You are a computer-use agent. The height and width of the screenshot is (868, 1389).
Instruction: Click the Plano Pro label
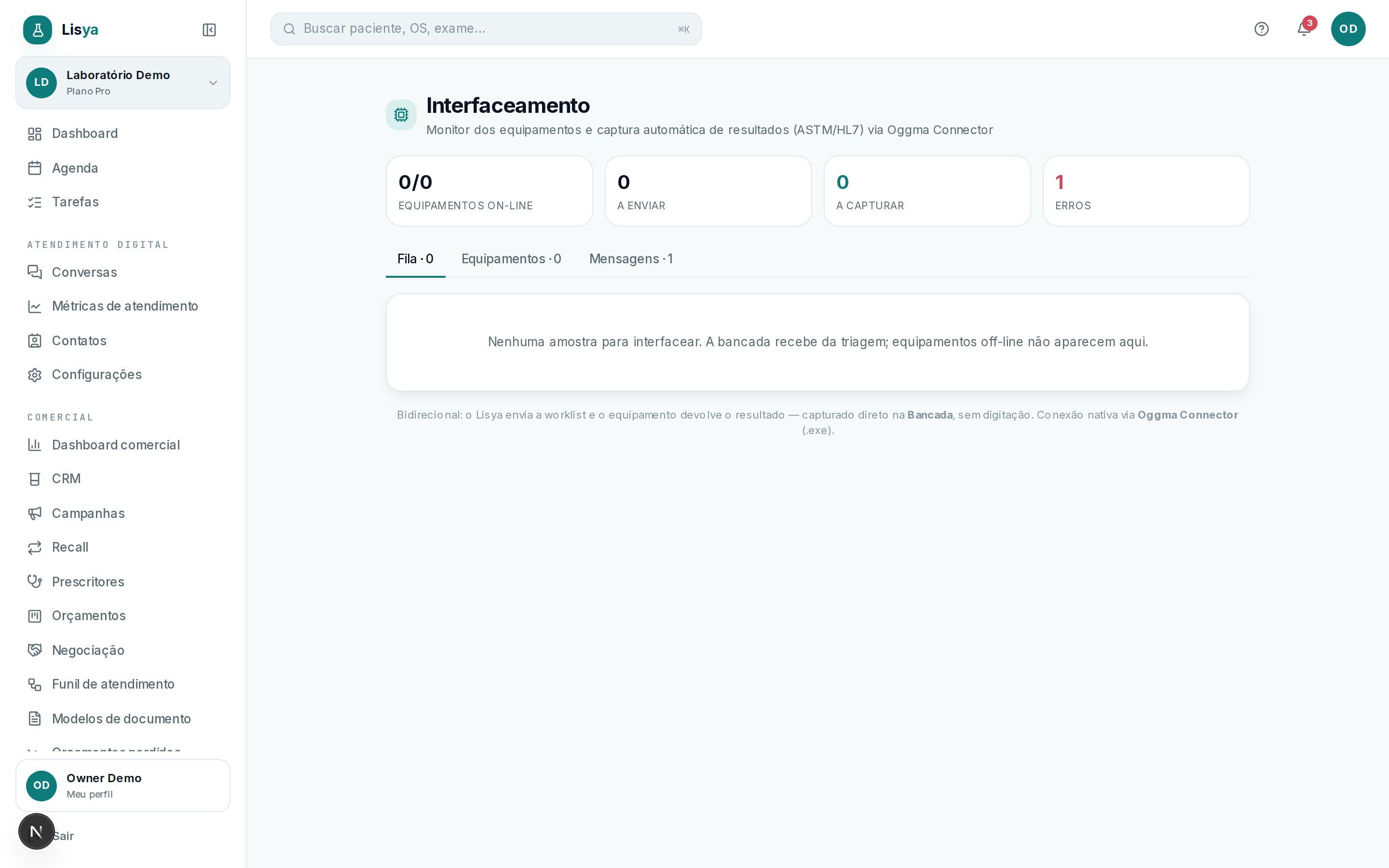pyautogui.click(x=88, y=91)
